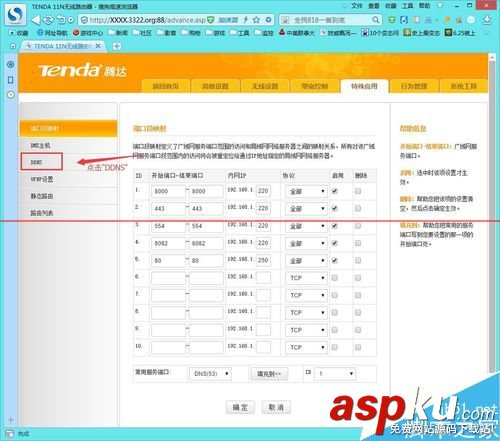The image size is (500, 441).
Task: Uncheck enable checkbox for row 4 (port 8082)
Action: tap(335, 243)
